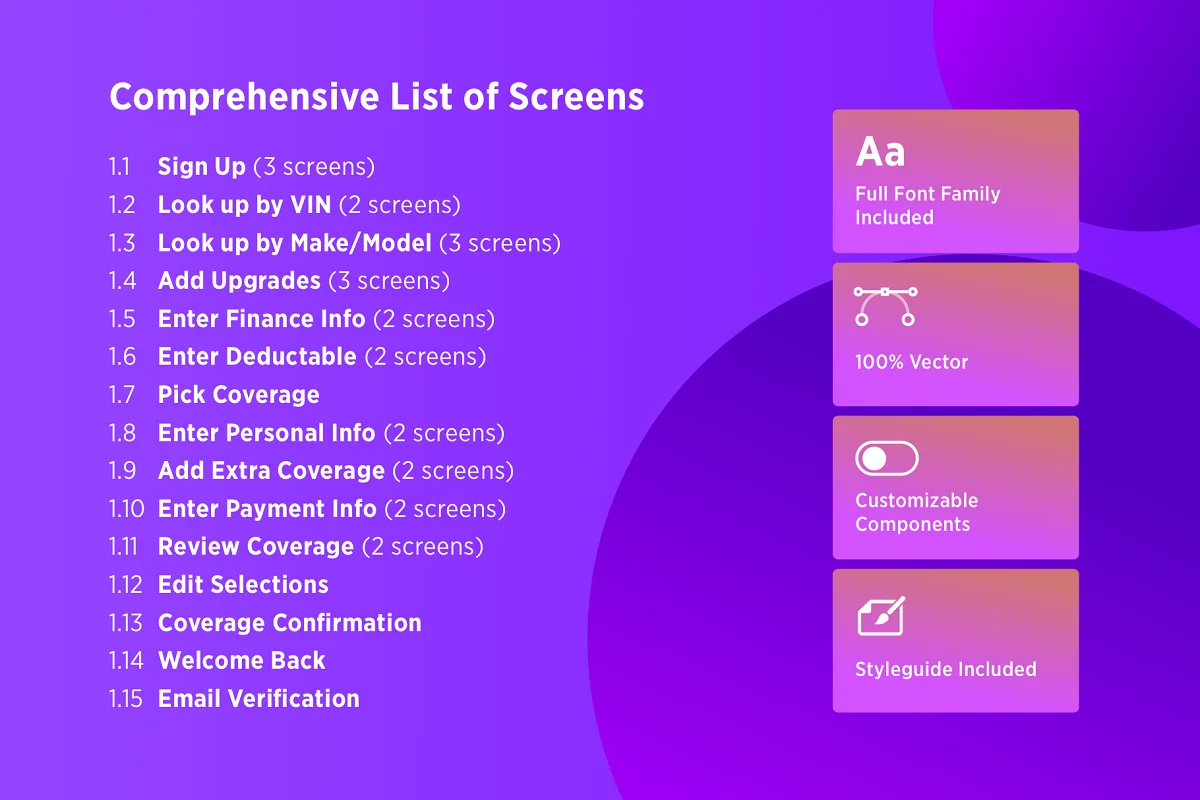The image size is (1200, 800).
Task: Toggle the Customizable Components switch
Action: coord(886,459)
